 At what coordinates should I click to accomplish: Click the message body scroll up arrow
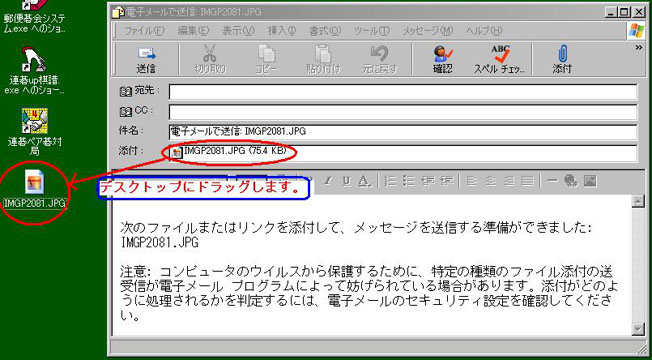[637, 201]
